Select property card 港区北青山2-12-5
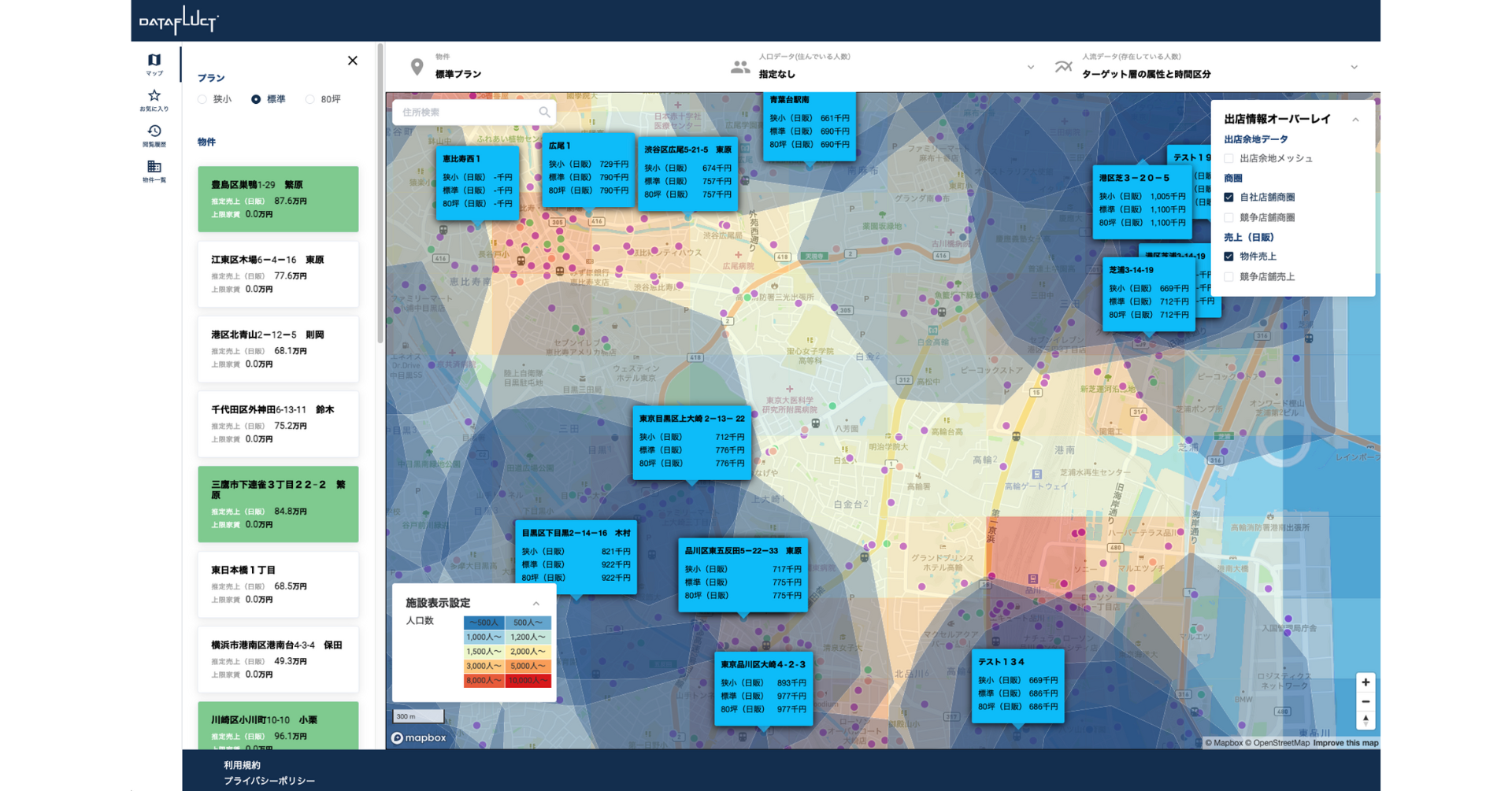 tap(278, 349)
